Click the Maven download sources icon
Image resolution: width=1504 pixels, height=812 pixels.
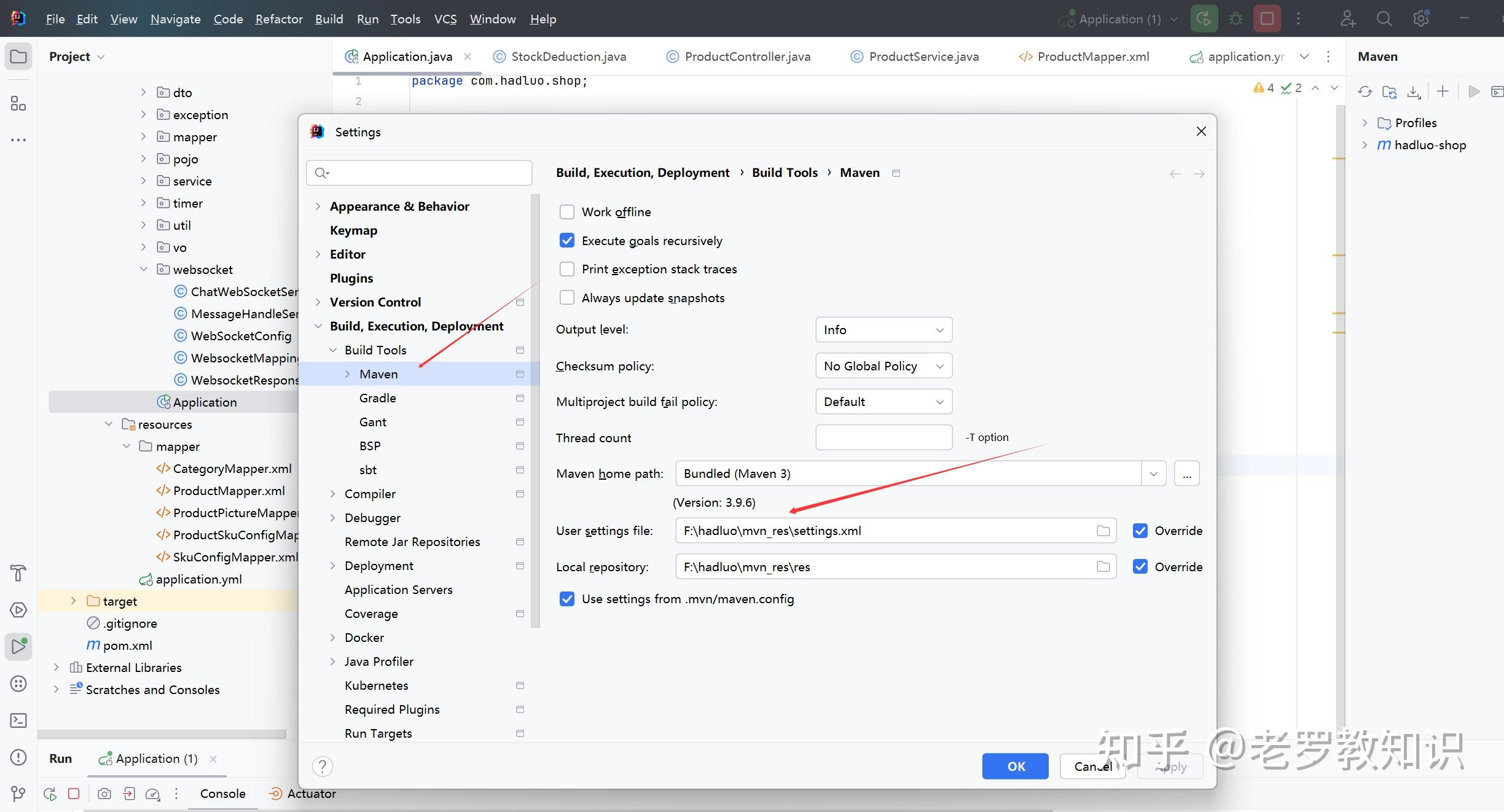pos(1414,92)
